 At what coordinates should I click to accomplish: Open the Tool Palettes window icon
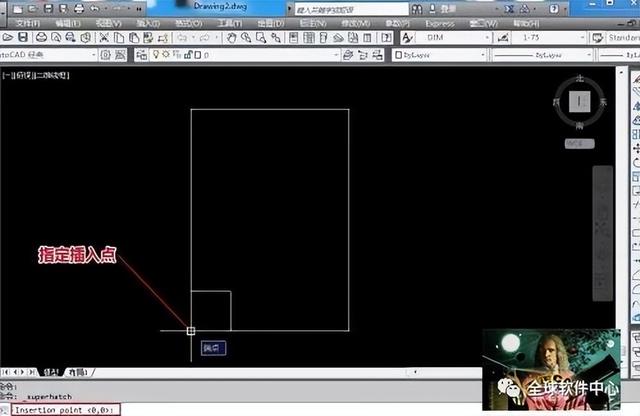point(323,38)
